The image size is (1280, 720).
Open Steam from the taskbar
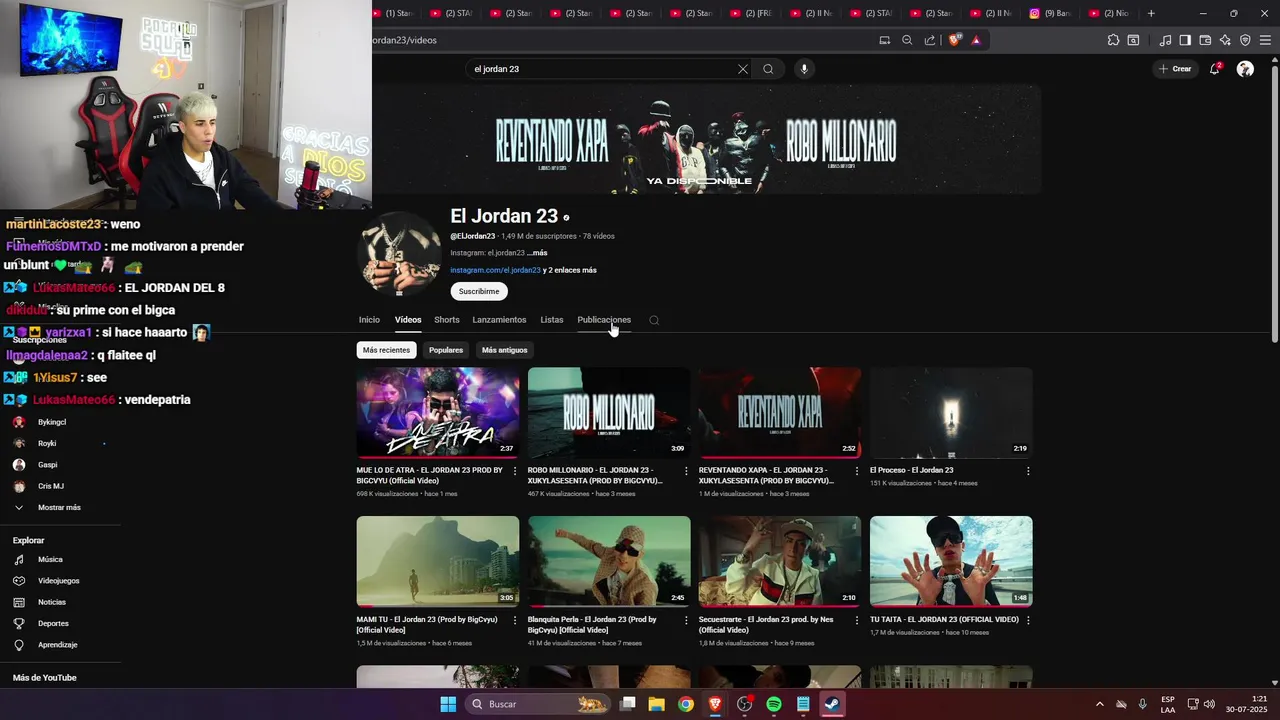click(x=832, y=704)
